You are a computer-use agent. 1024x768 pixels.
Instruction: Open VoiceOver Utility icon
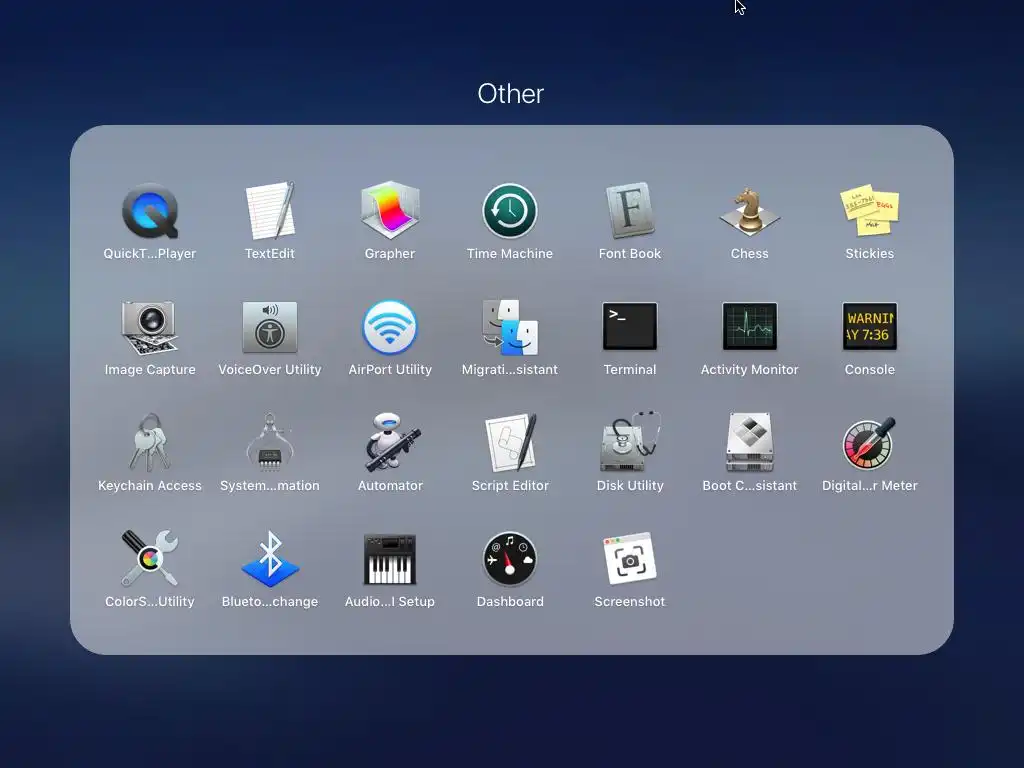click(x=270, y=327)
